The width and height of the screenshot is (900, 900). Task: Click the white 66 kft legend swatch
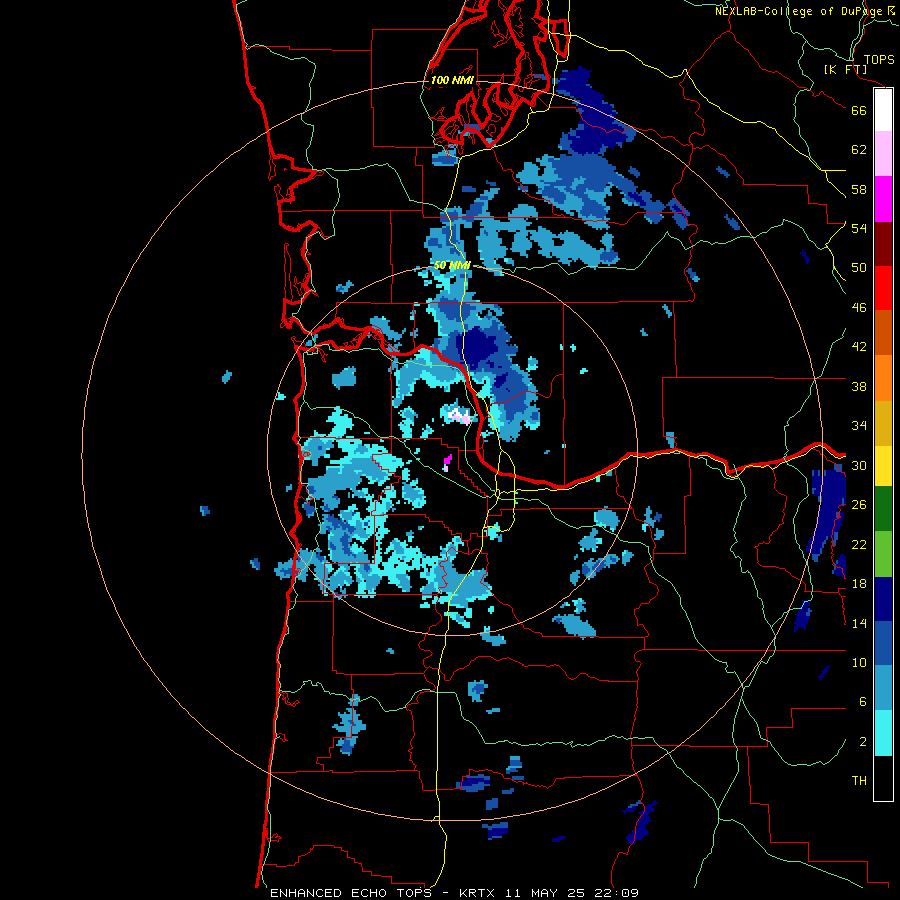click(883, 110)
